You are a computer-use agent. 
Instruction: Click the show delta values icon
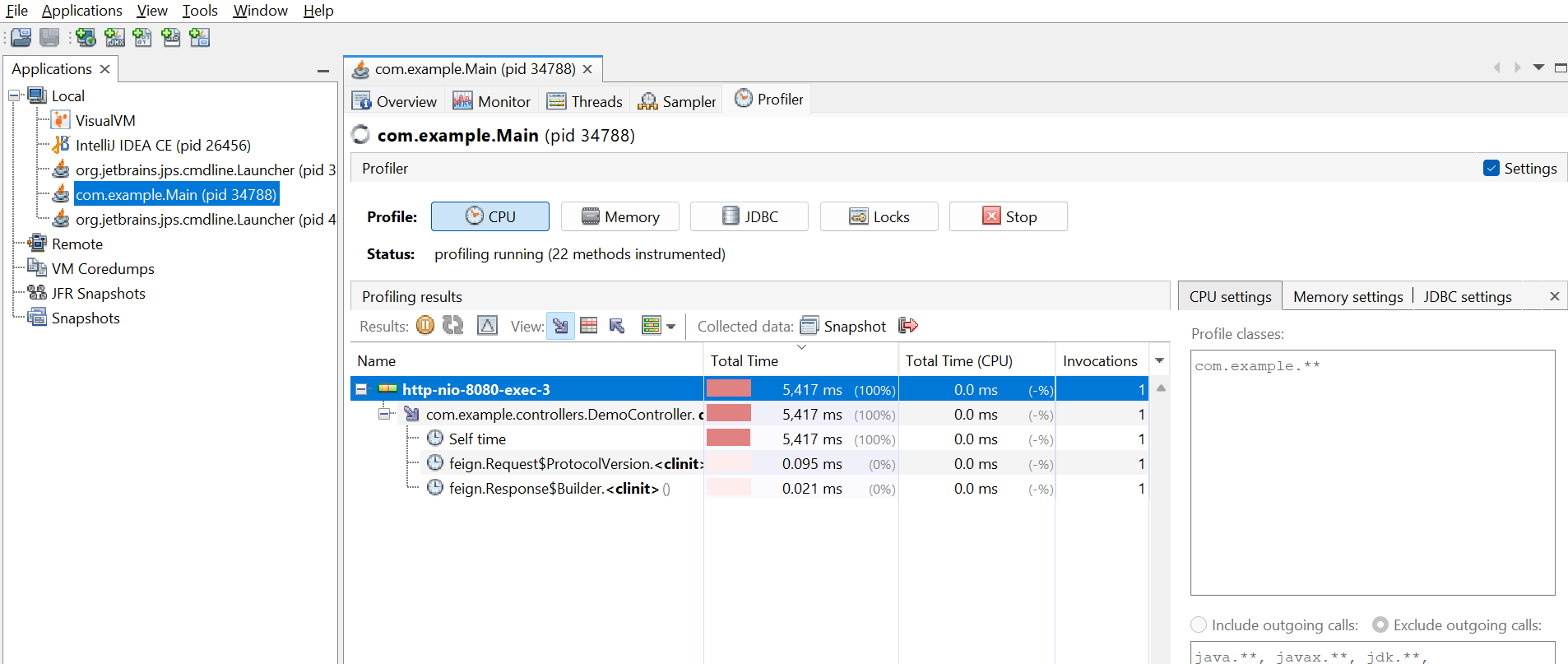click(488, 326)
